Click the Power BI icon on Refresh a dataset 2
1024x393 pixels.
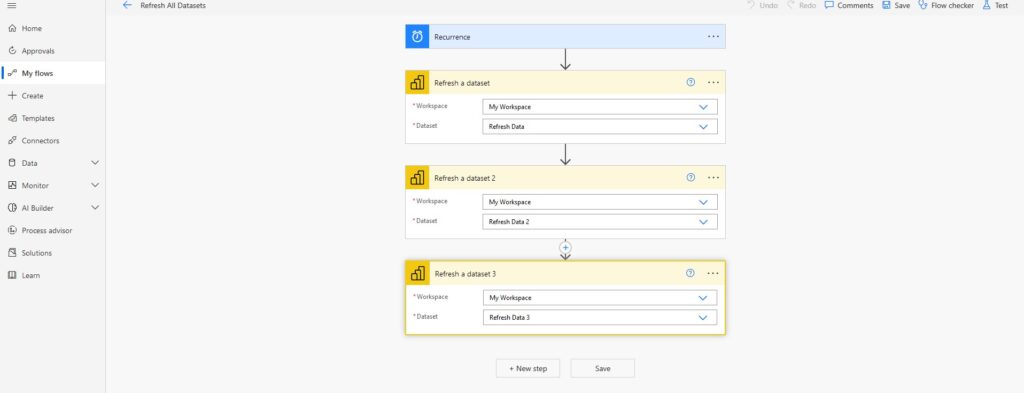click(417, 178)
